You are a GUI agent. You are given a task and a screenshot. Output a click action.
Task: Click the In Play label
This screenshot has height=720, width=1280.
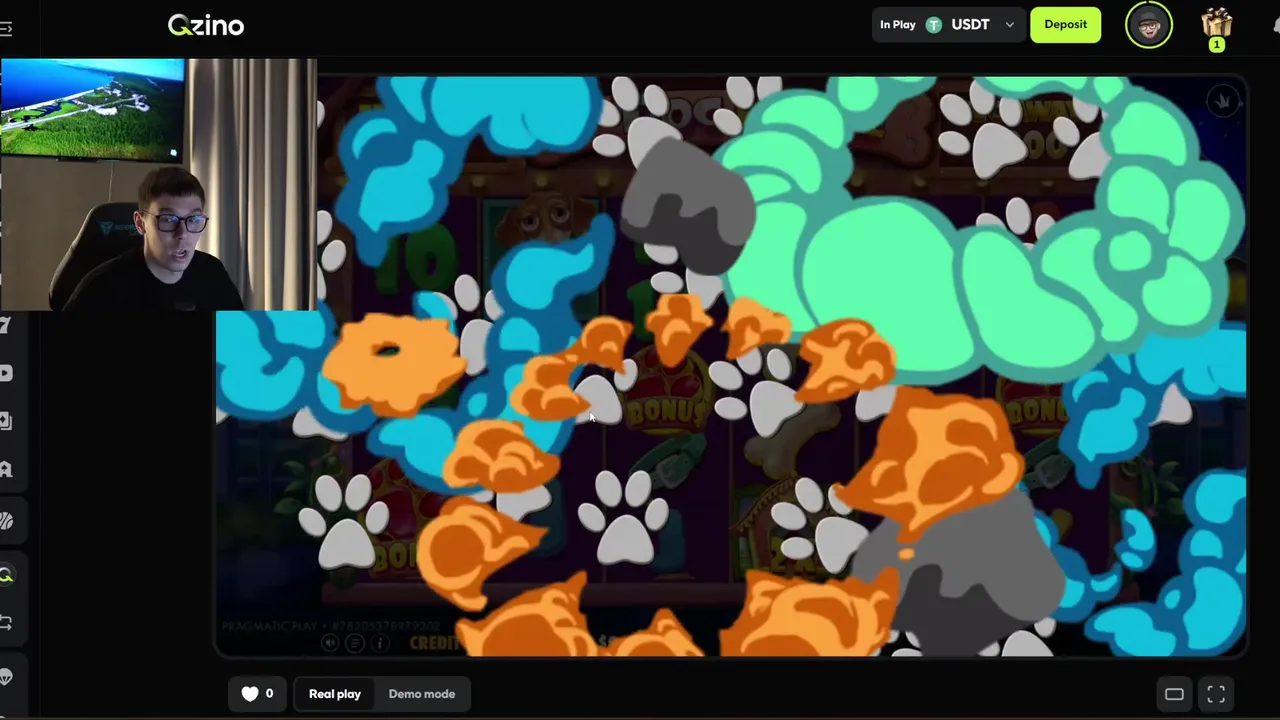click(897, 25)
